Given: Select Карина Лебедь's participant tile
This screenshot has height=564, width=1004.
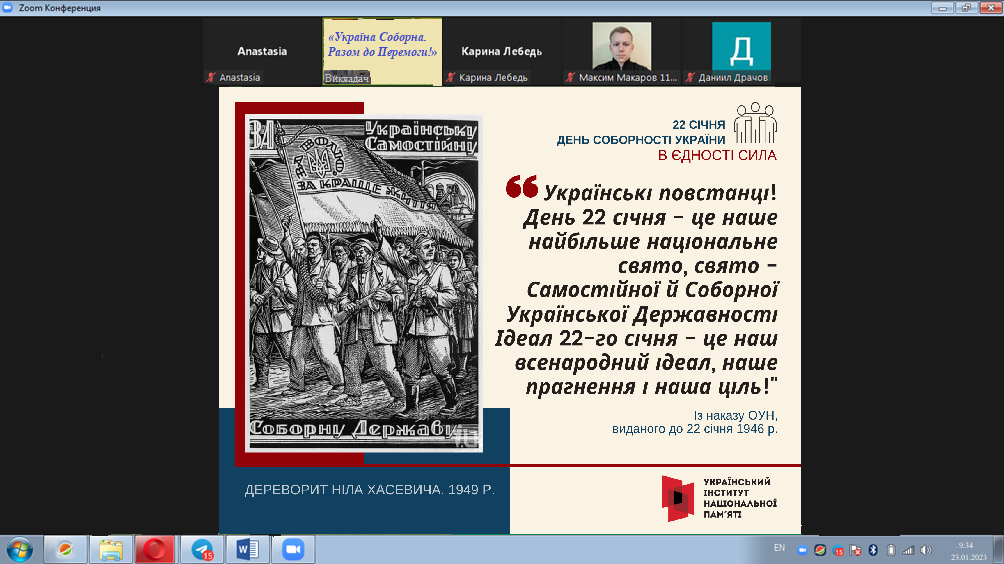Looking at the screenshot, I should click(x=501, y=52).
